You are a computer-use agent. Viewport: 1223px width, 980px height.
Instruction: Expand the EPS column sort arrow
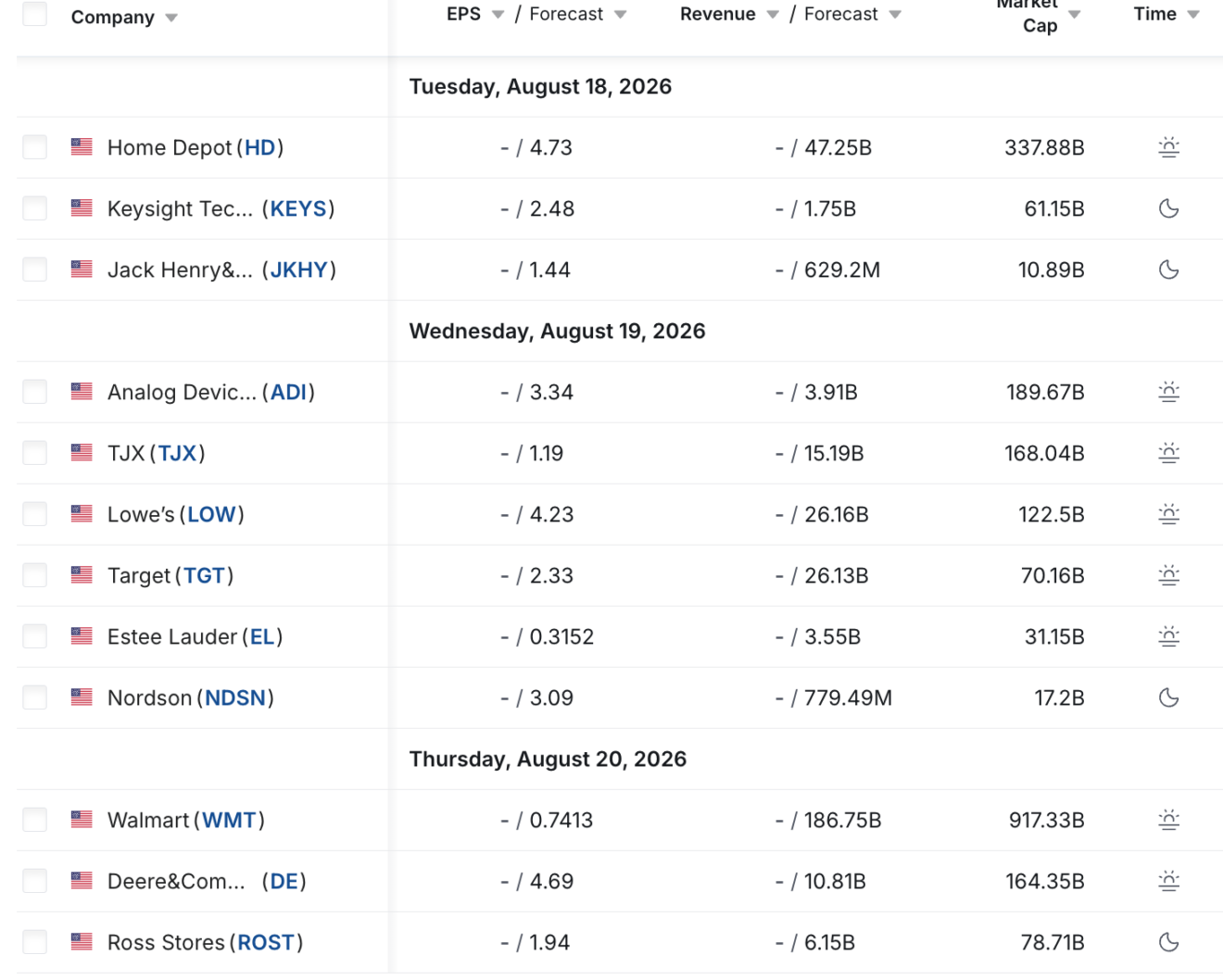[x=498, y=14]
